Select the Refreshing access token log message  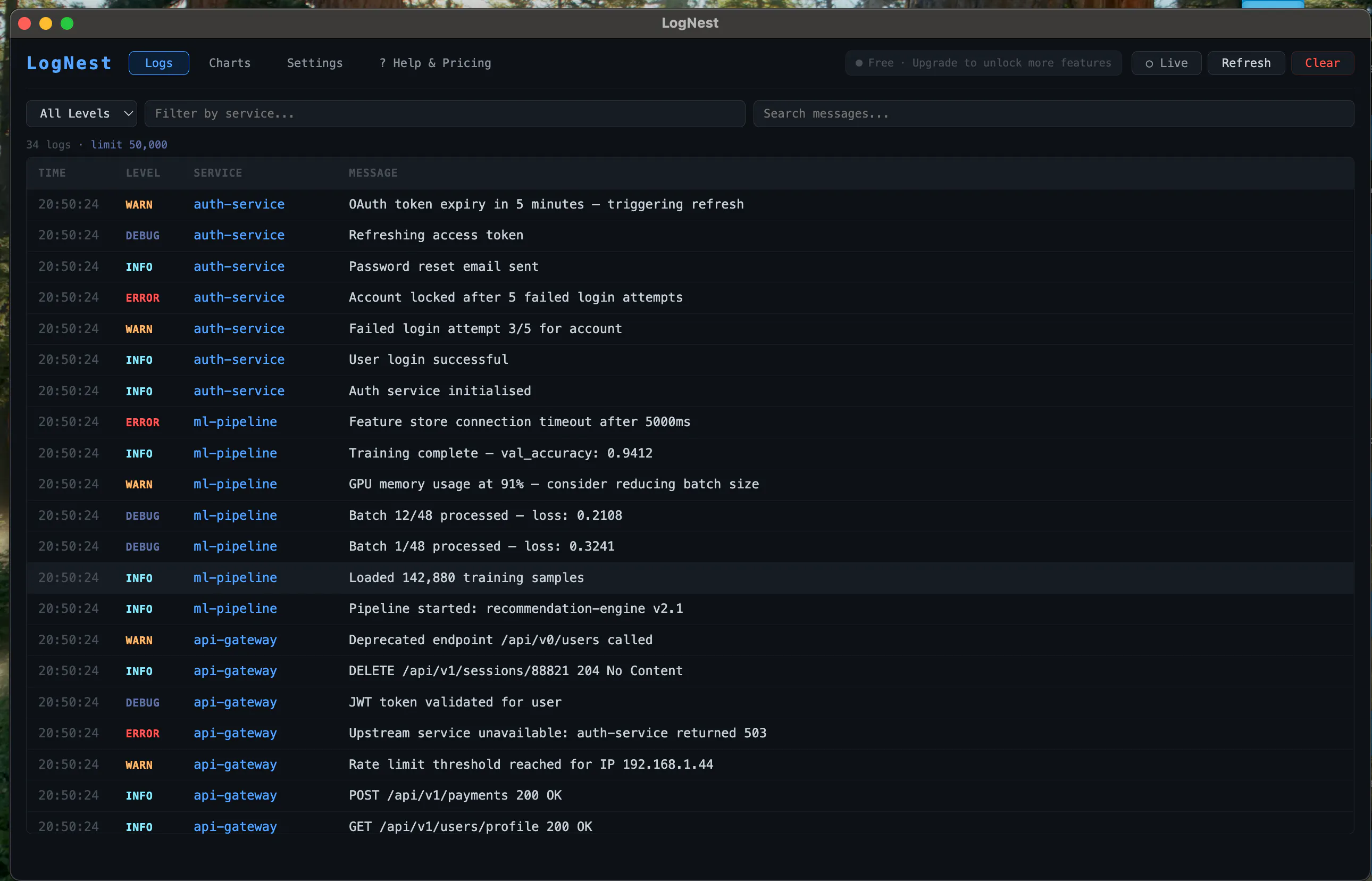pos(436,235)
